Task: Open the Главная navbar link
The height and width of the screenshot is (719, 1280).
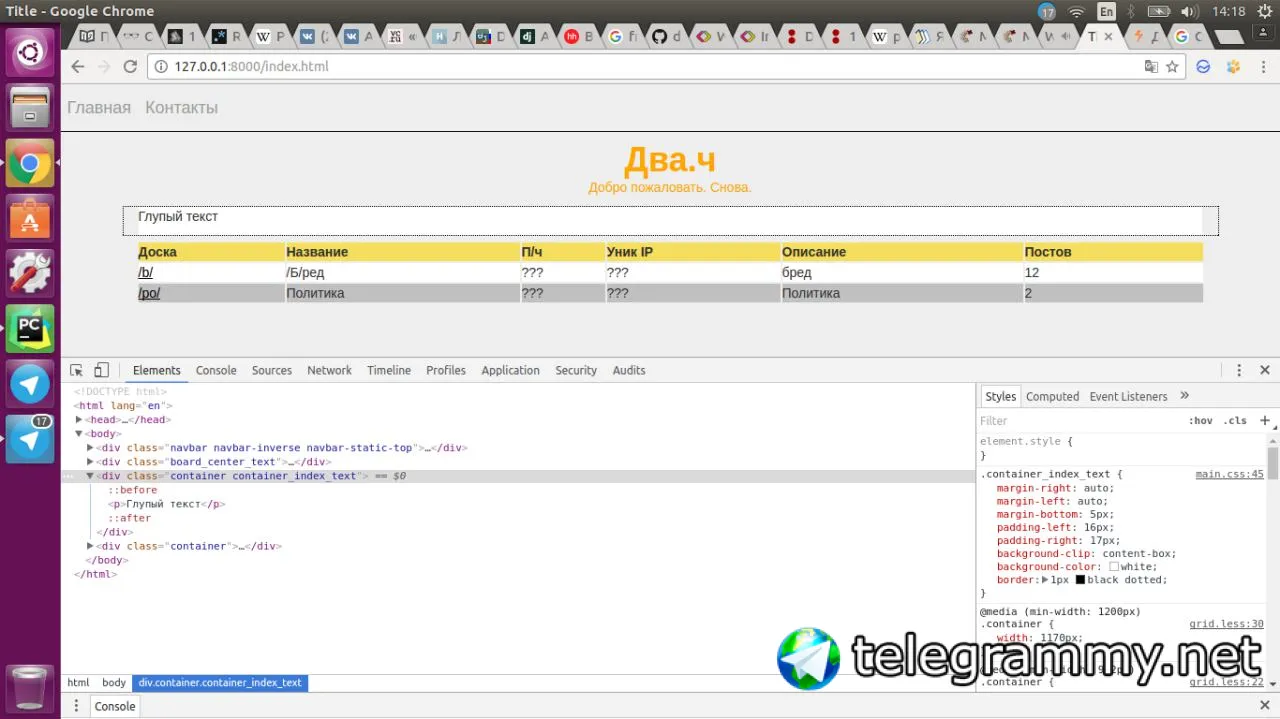Action: click(x=99, y=107)
